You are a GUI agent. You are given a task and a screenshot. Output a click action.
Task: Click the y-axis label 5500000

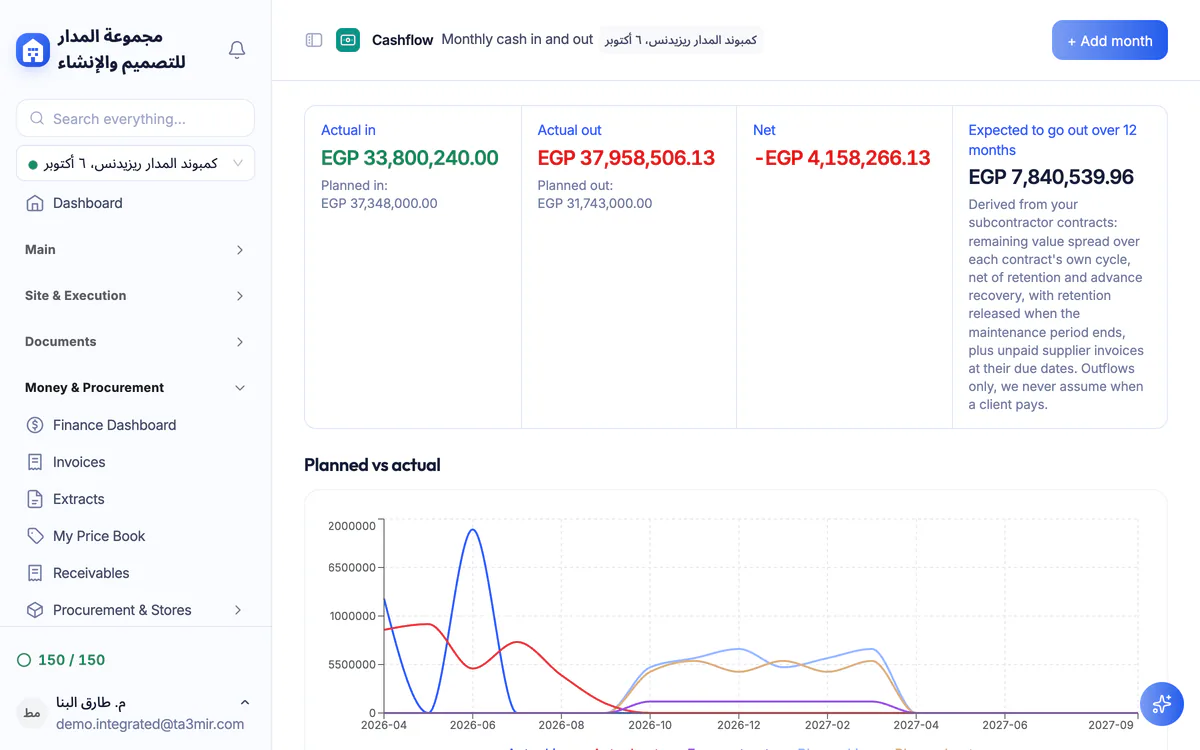point(352,664)
